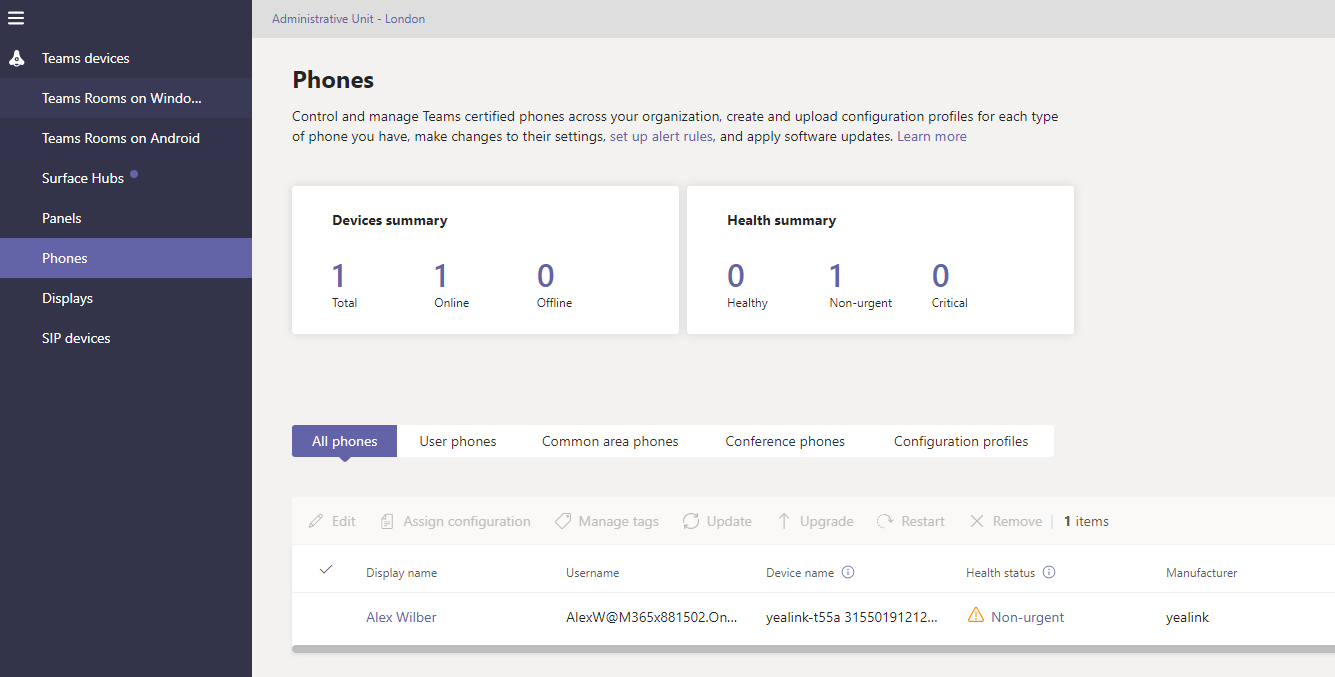
Task: Click the hamburger menu icon
Action: pyautogui.click(x=16, y=18)
